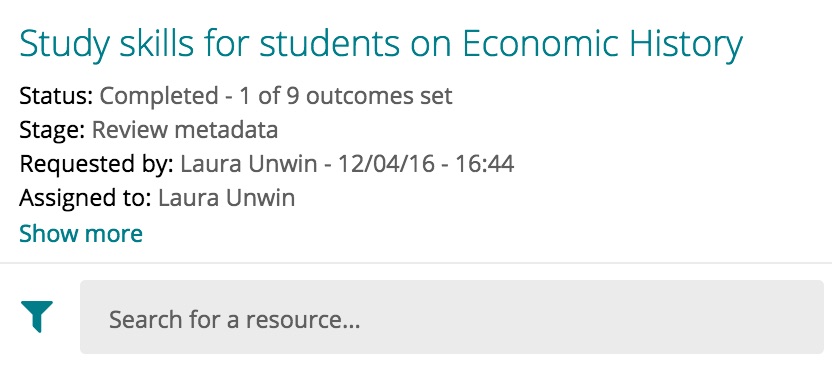Select the Completed status text
Viewport: 832px width, 368px height.
pyautogui.click(x=159, y=96)
